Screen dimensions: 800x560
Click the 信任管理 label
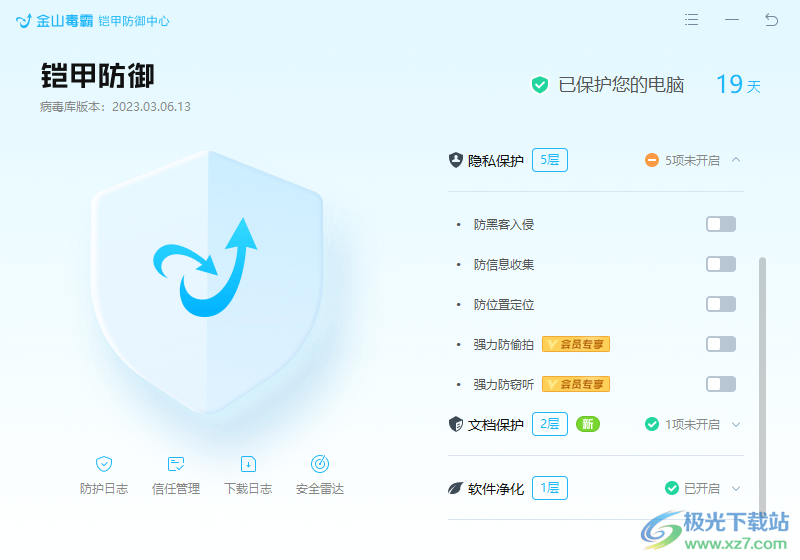point(176,489)
